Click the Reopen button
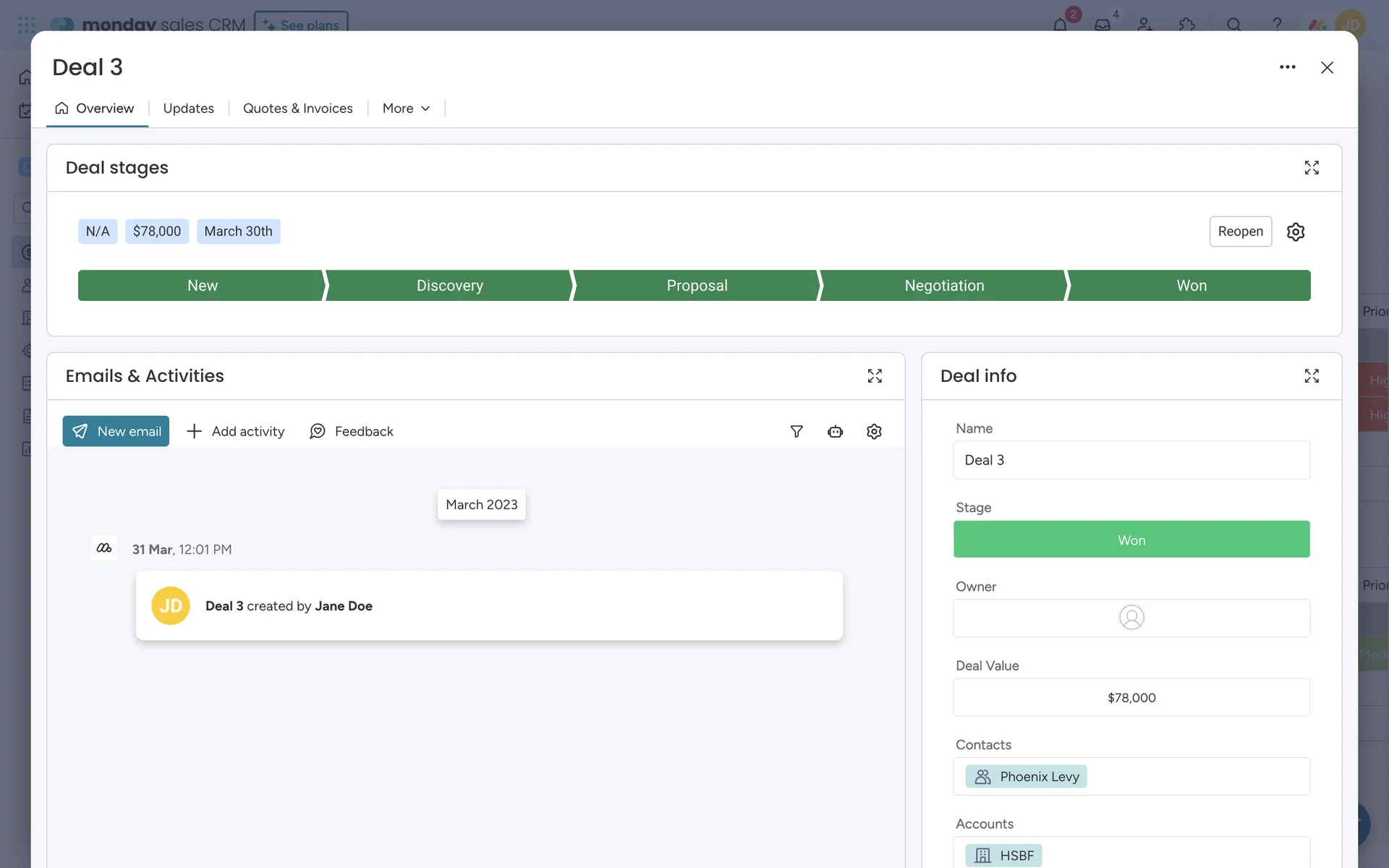Viewport: 1389px width, 868px height. [1240, 231]
